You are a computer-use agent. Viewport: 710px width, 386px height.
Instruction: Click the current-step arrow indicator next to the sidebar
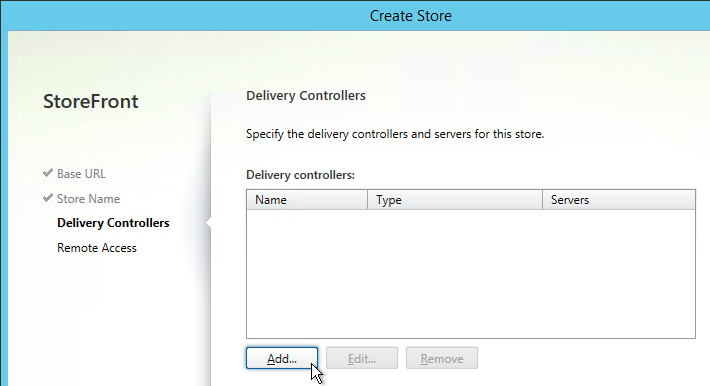(208, 223)
